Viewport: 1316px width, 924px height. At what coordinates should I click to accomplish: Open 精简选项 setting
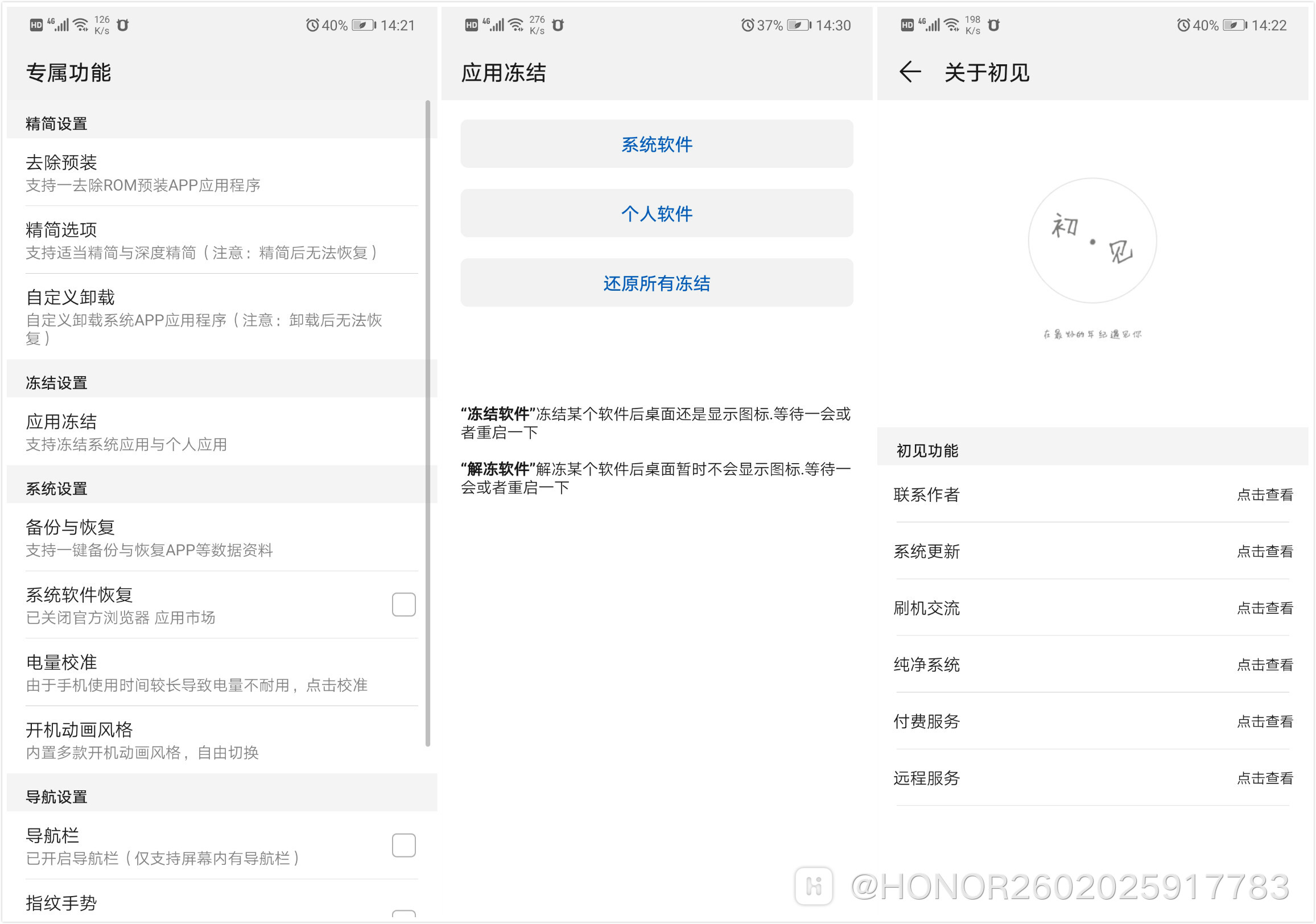pos(222,240)
